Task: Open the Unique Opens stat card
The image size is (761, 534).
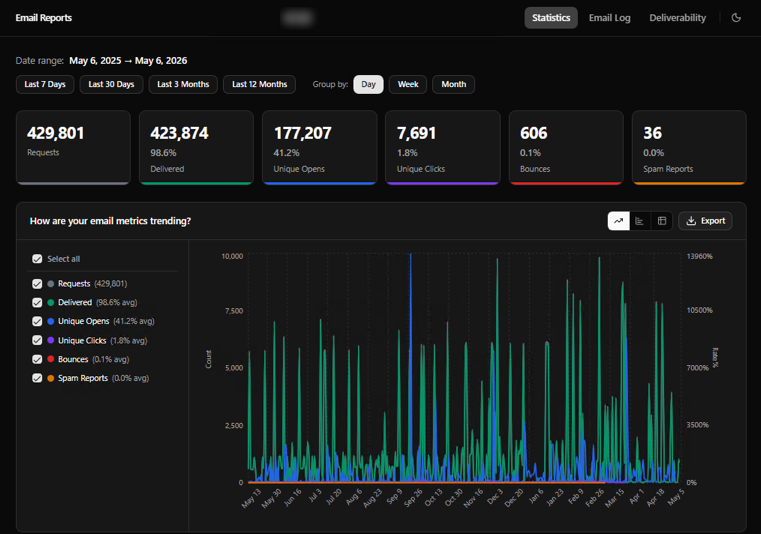Action: click(319, 148)
